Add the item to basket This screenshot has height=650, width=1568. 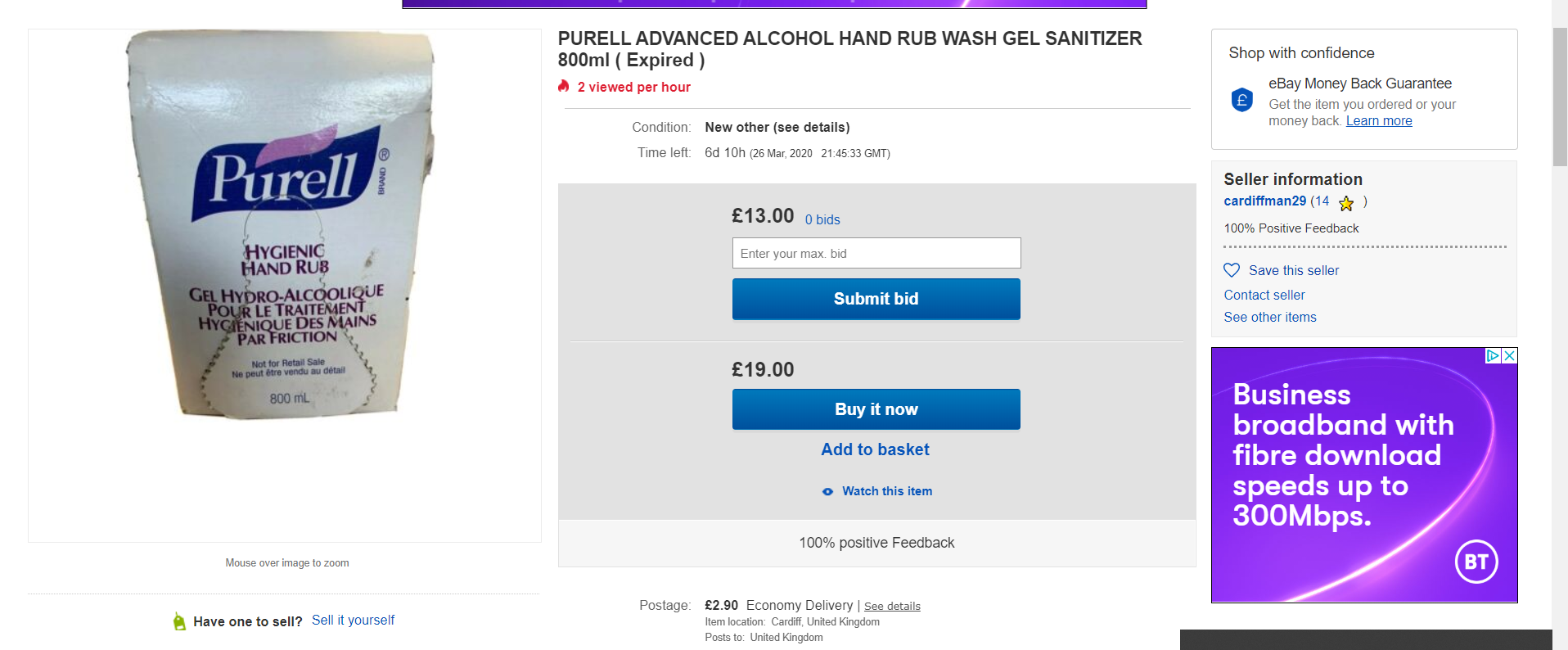[875, 449]
